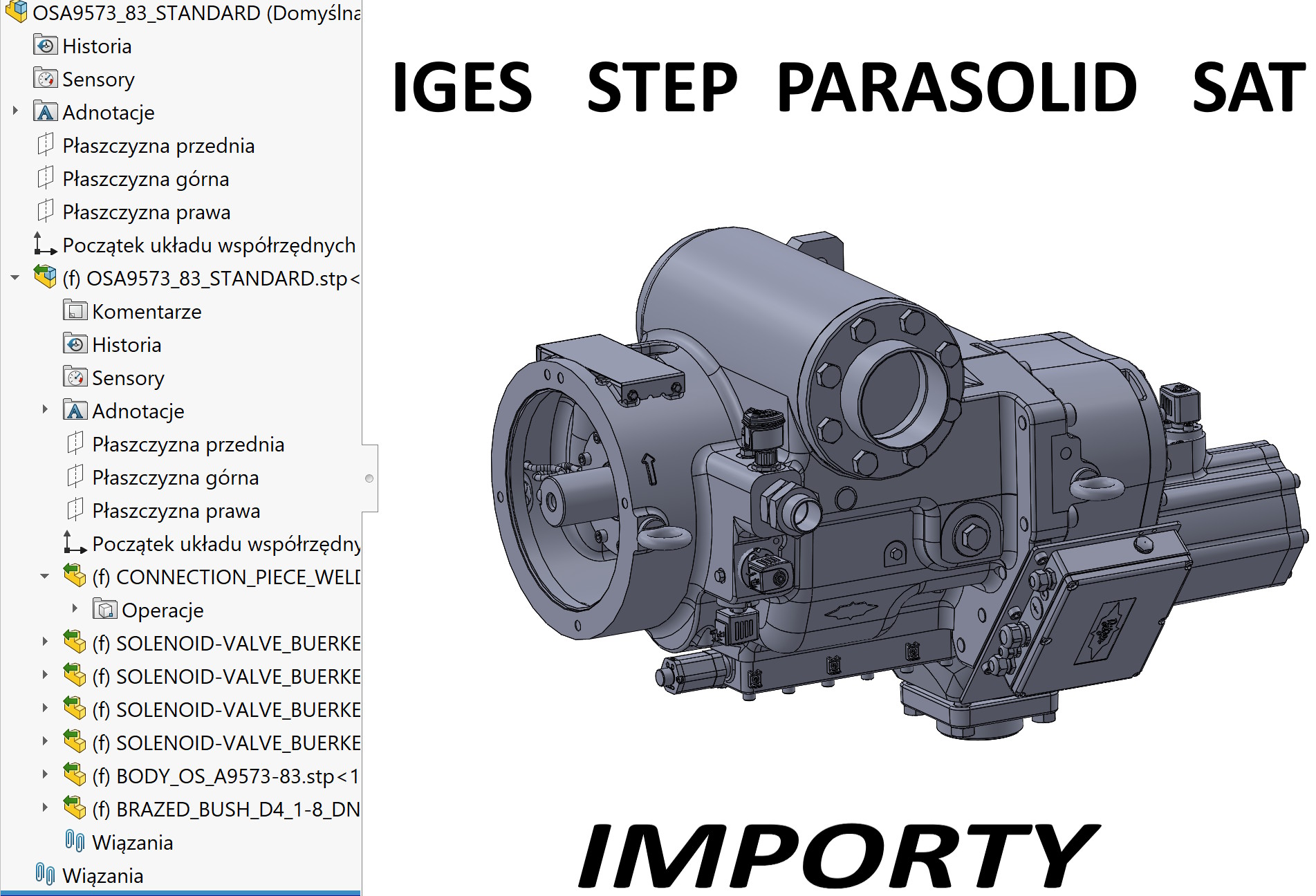Click the feature tree panel collapse handle
Image resolution: width=1316 pixels, height=896 pixels.
pyautogui.click(x=370, y=478)
